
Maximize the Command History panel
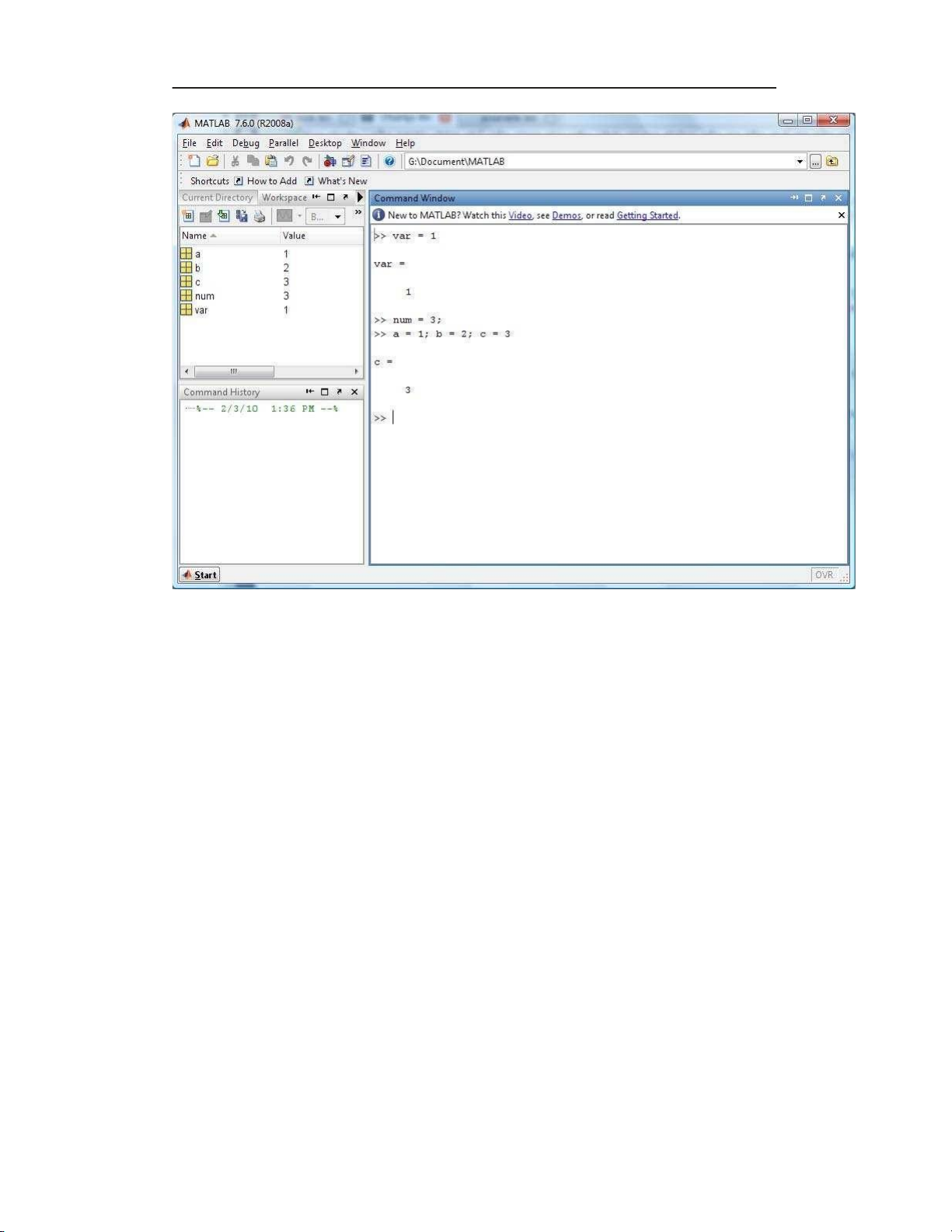point(325,392)
